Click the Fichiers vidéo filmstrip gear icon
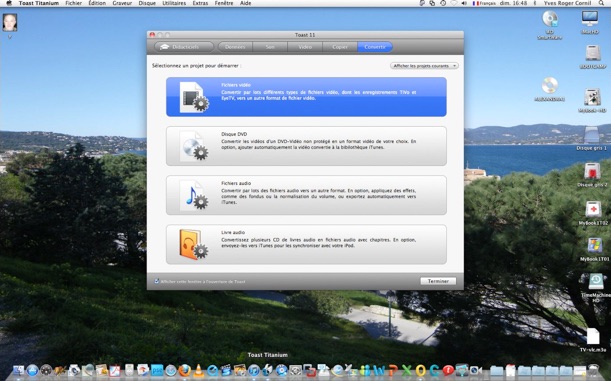 [194, 97]
